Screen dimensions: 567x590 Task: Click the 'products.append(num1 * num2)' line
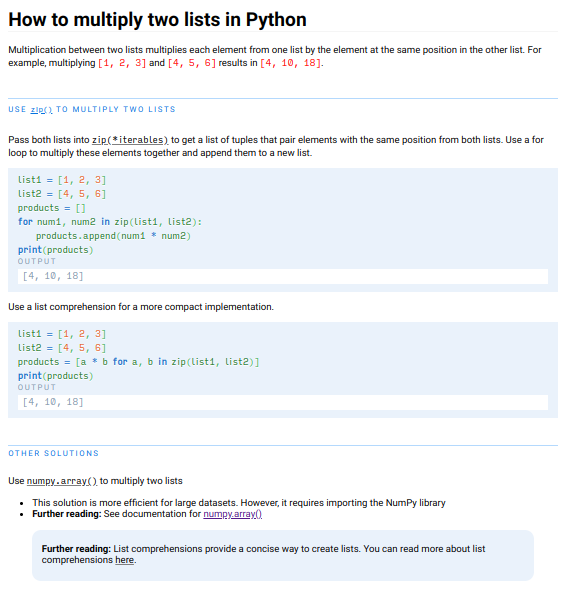(113, 236)
